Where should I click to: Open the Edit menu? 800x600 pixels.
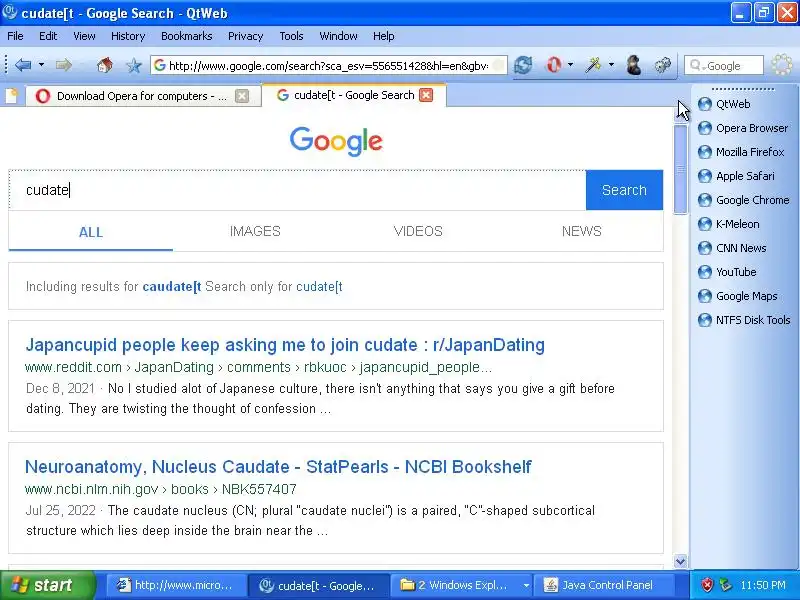(48, 36)
